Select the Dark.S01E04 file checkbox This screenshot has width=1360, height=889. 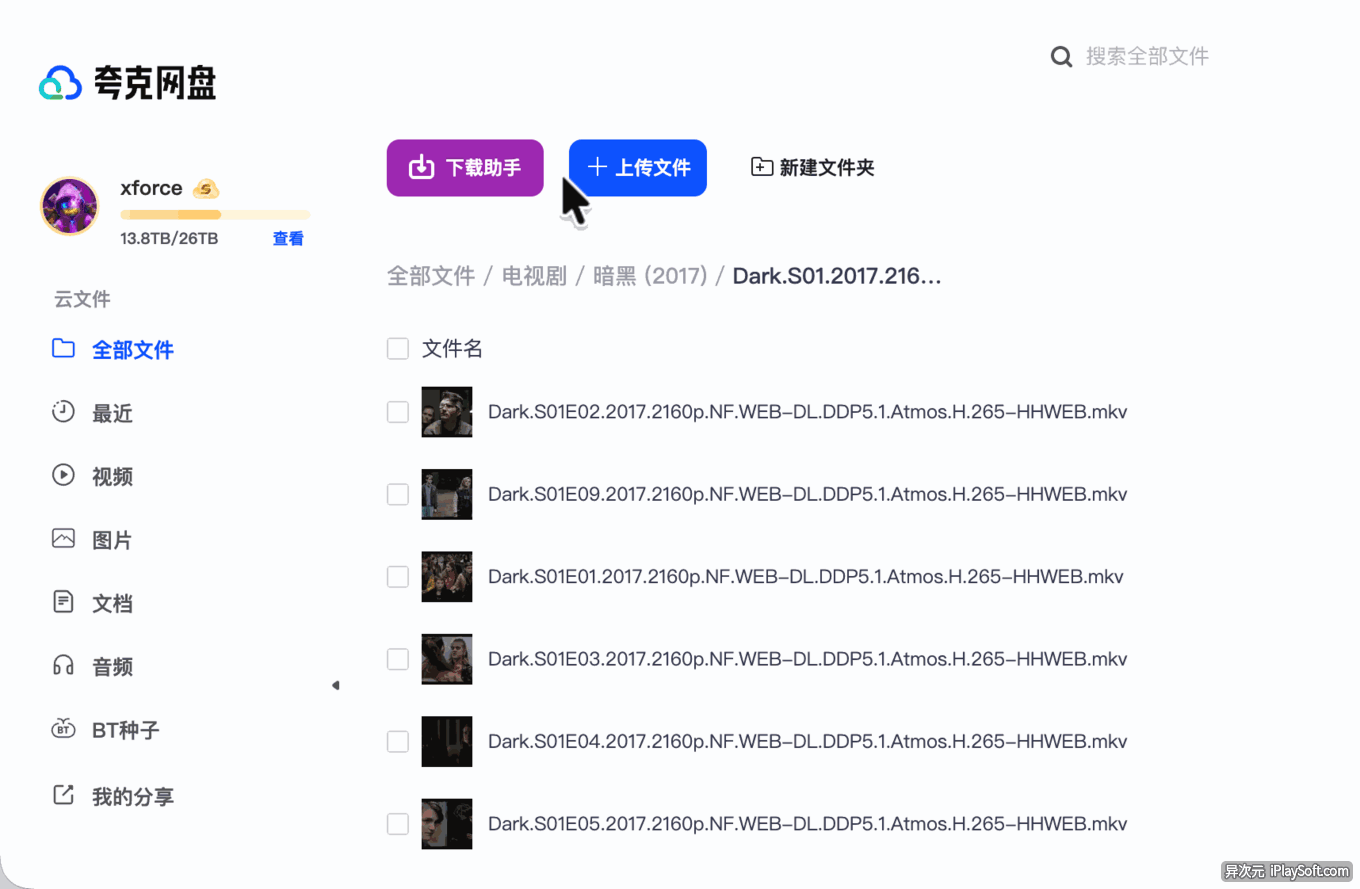pyautogui.click(x=398, y=741)
